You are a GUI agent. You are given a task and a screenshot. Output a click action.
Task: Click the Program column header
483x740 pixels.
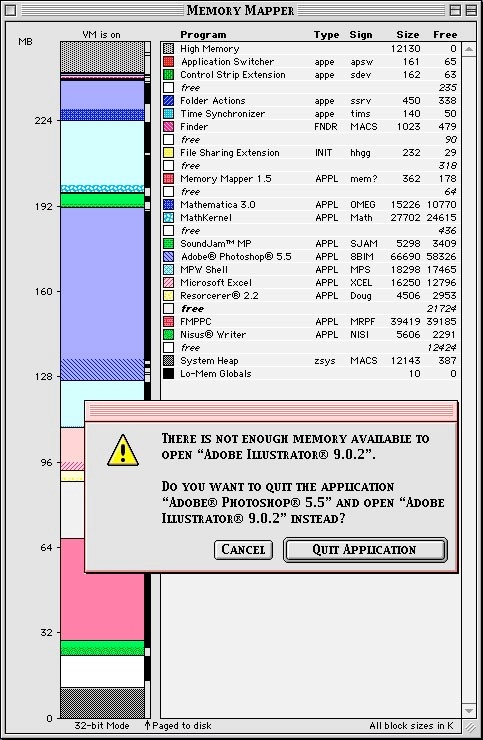pyautogui.click(x=203, y=34)
